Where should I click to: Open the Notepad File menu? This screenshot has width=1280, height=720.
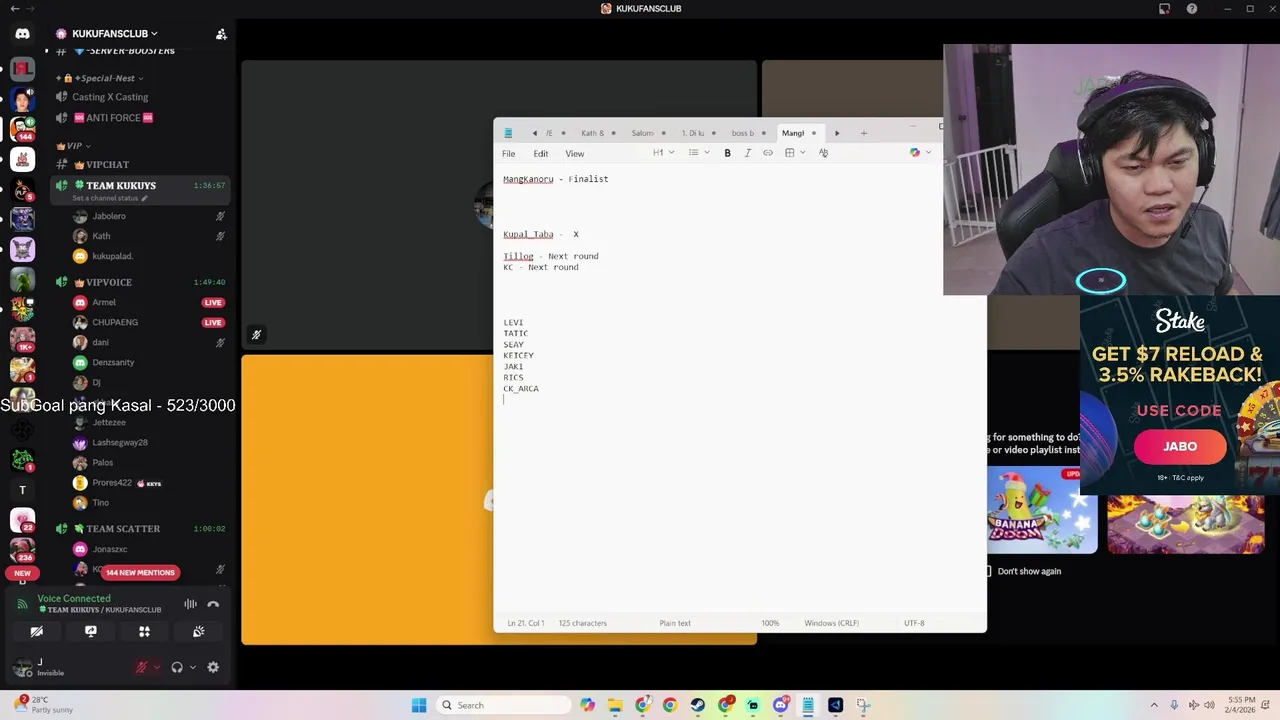point(508,154)
